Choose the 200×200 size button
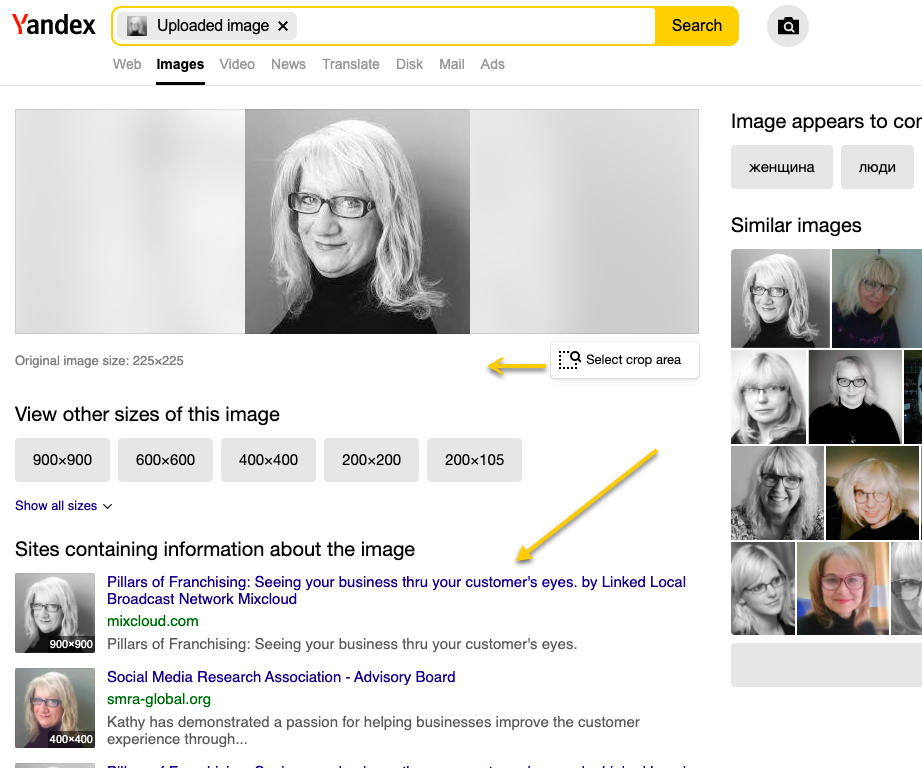 (x=371, y=460)
